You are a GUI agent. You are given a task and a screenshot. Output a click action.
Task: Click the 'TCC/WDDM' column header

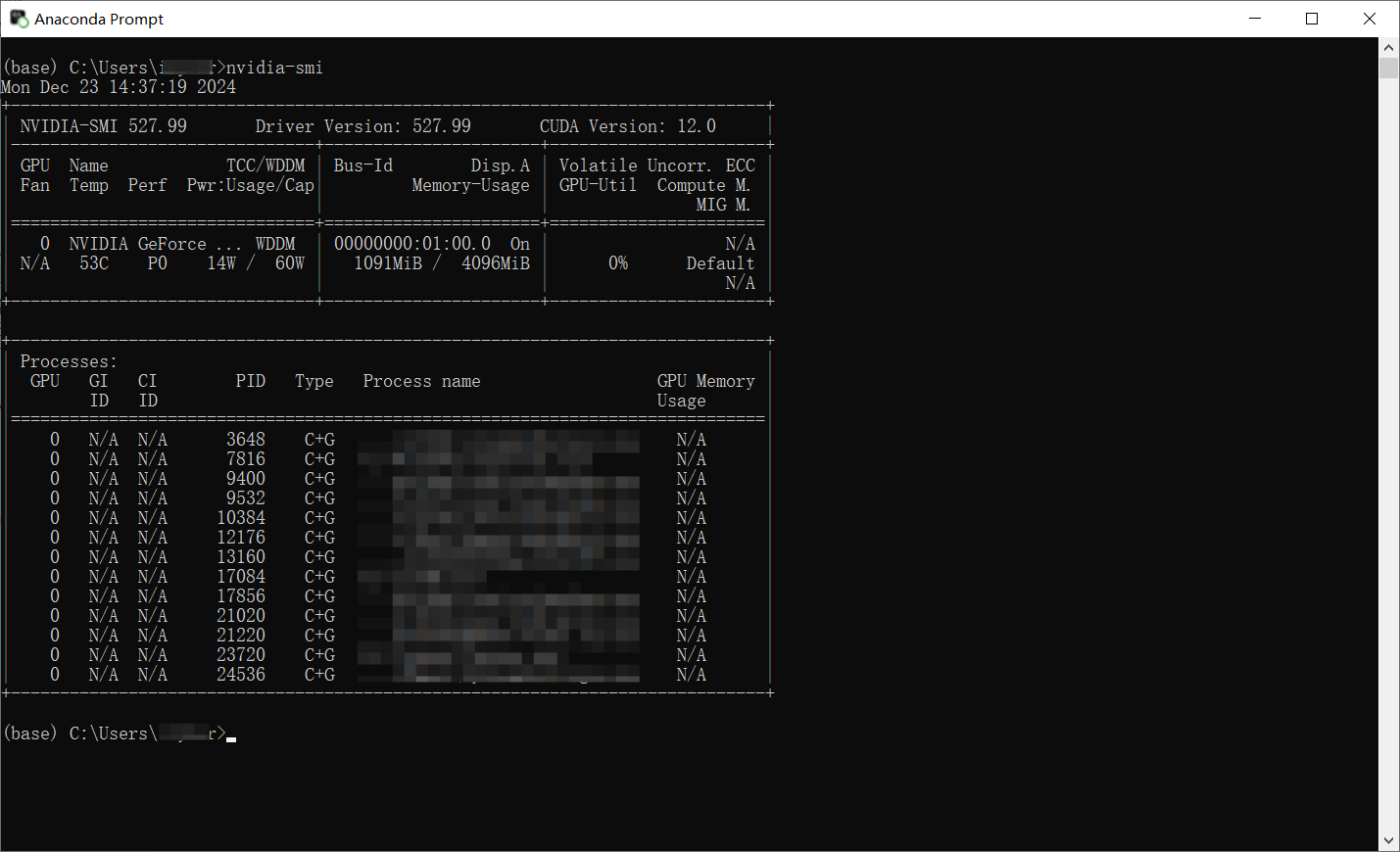pos(266,166)
